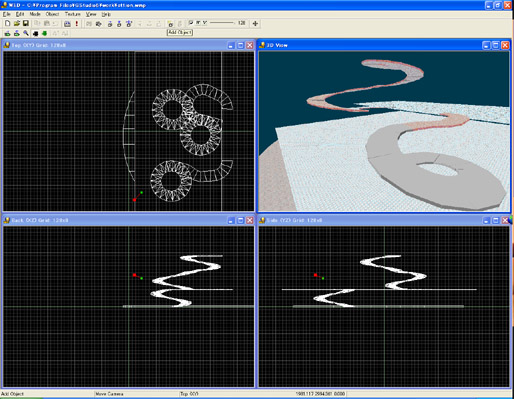Click the greyed Copy icon in the toolbar

pos(37,23)
